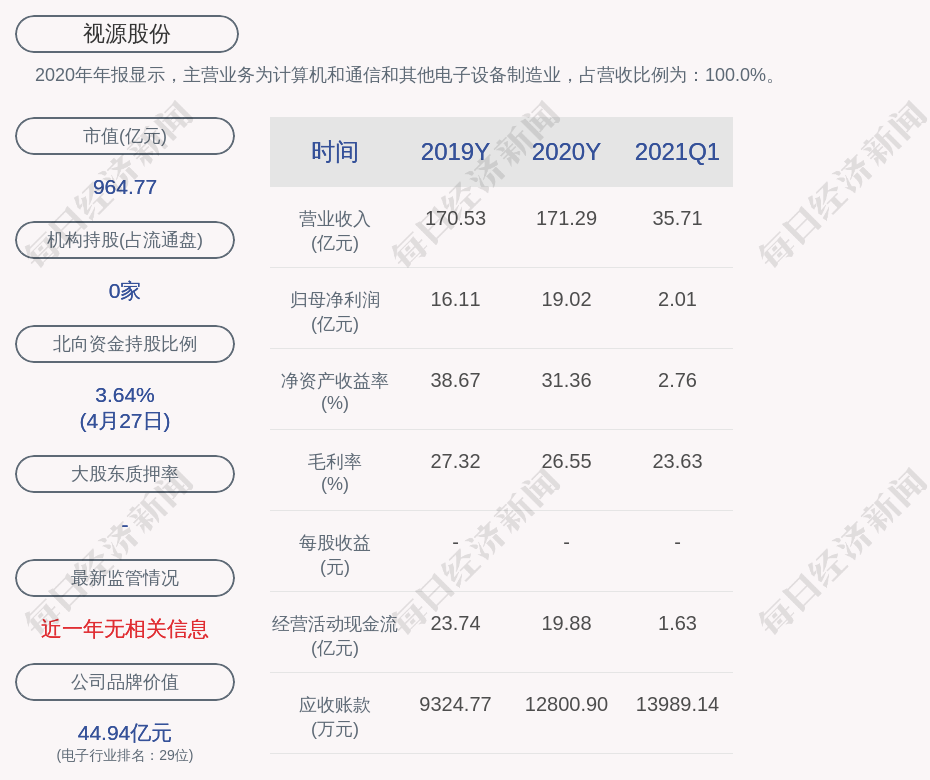Click the net profit value 2.01
The width and height of the screenshot is (930, 780).
pyautogui.click(x=677, y=300)
